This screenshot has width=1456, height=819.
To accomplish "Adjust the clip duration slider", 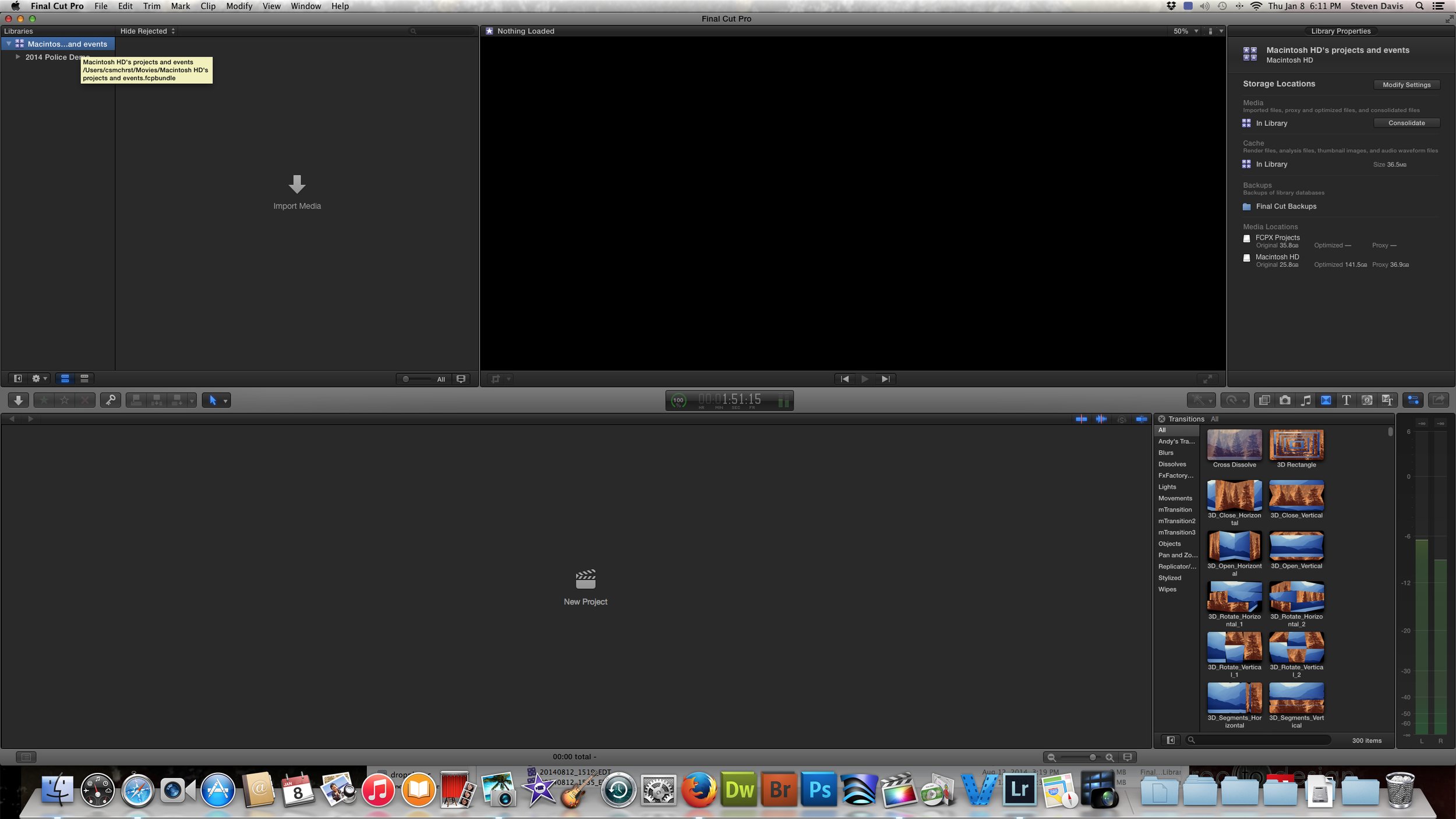I will coord(416,379).
